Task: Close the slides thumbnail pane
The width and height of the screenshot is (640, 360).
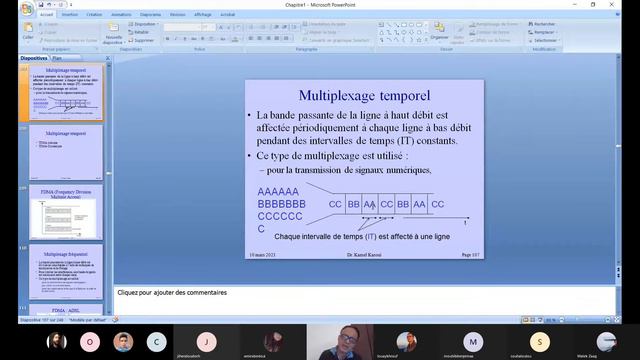Action: click(x=108, y=58)
